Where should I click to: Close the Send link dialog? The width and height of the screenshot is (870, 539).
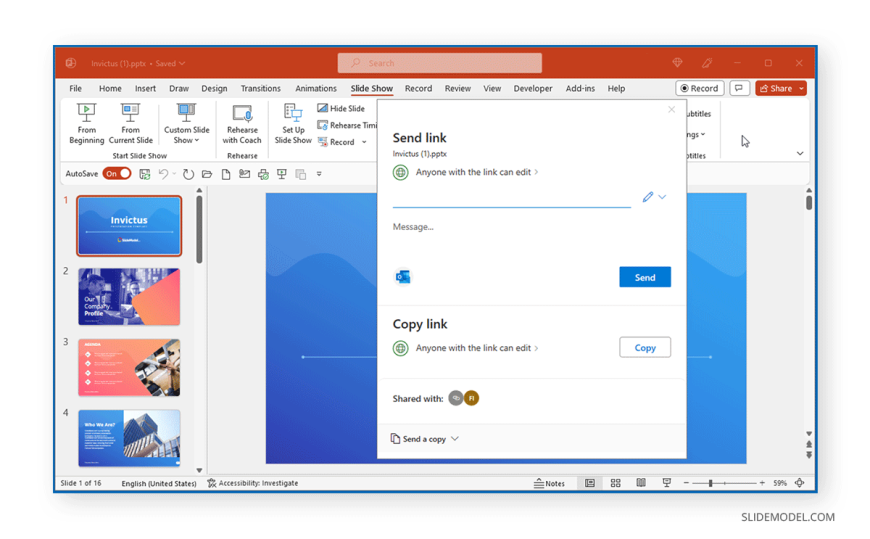[x=671, y=109]
